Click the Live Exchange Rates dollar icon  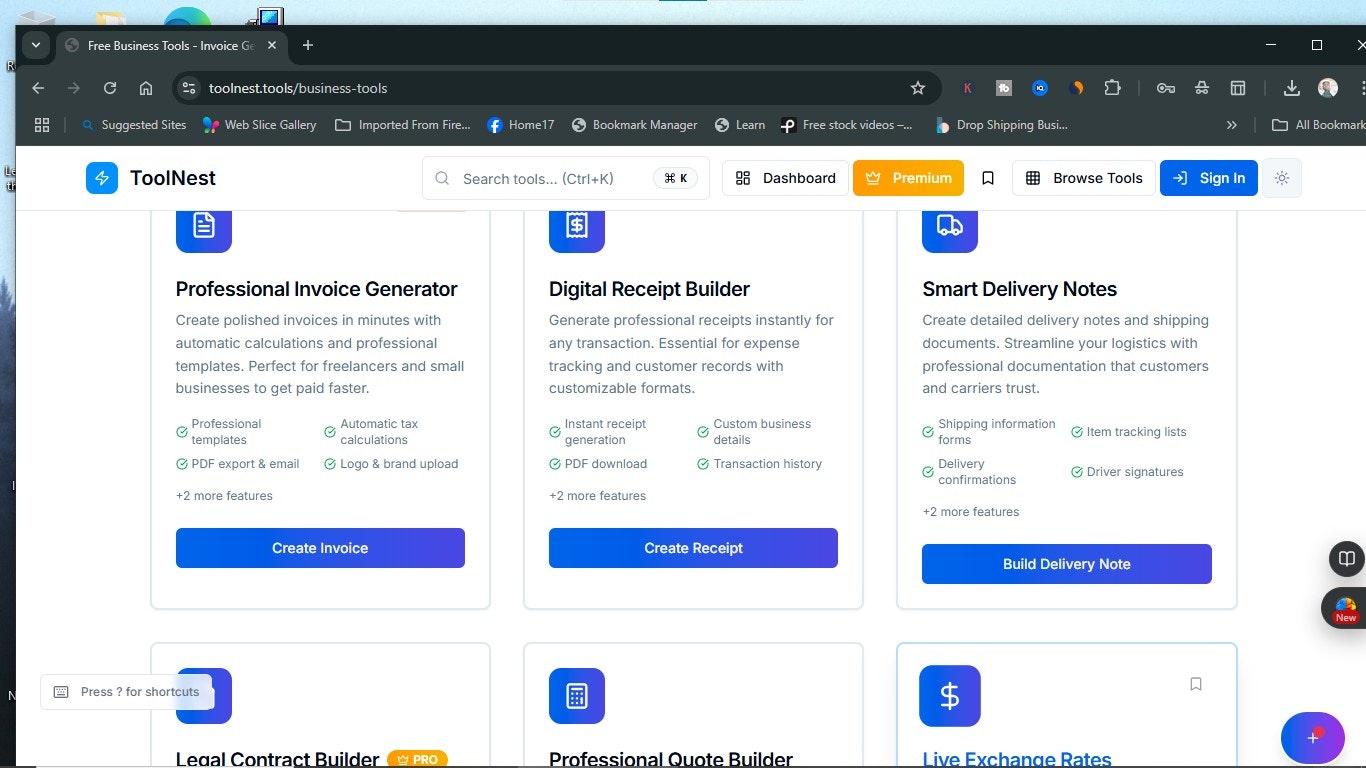(x=950, y=696)
